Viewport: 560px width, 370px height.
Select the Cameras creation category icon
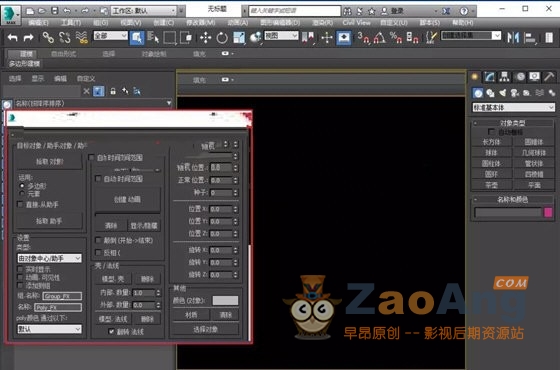(515, 93)
